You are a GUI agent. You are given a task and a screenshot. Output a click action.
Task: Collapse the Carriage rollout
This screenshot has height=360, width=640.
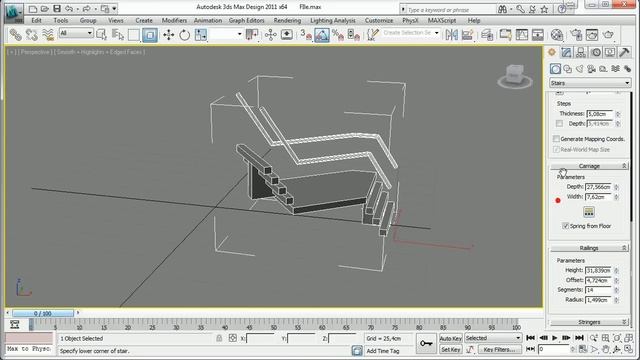pos(589,166)
